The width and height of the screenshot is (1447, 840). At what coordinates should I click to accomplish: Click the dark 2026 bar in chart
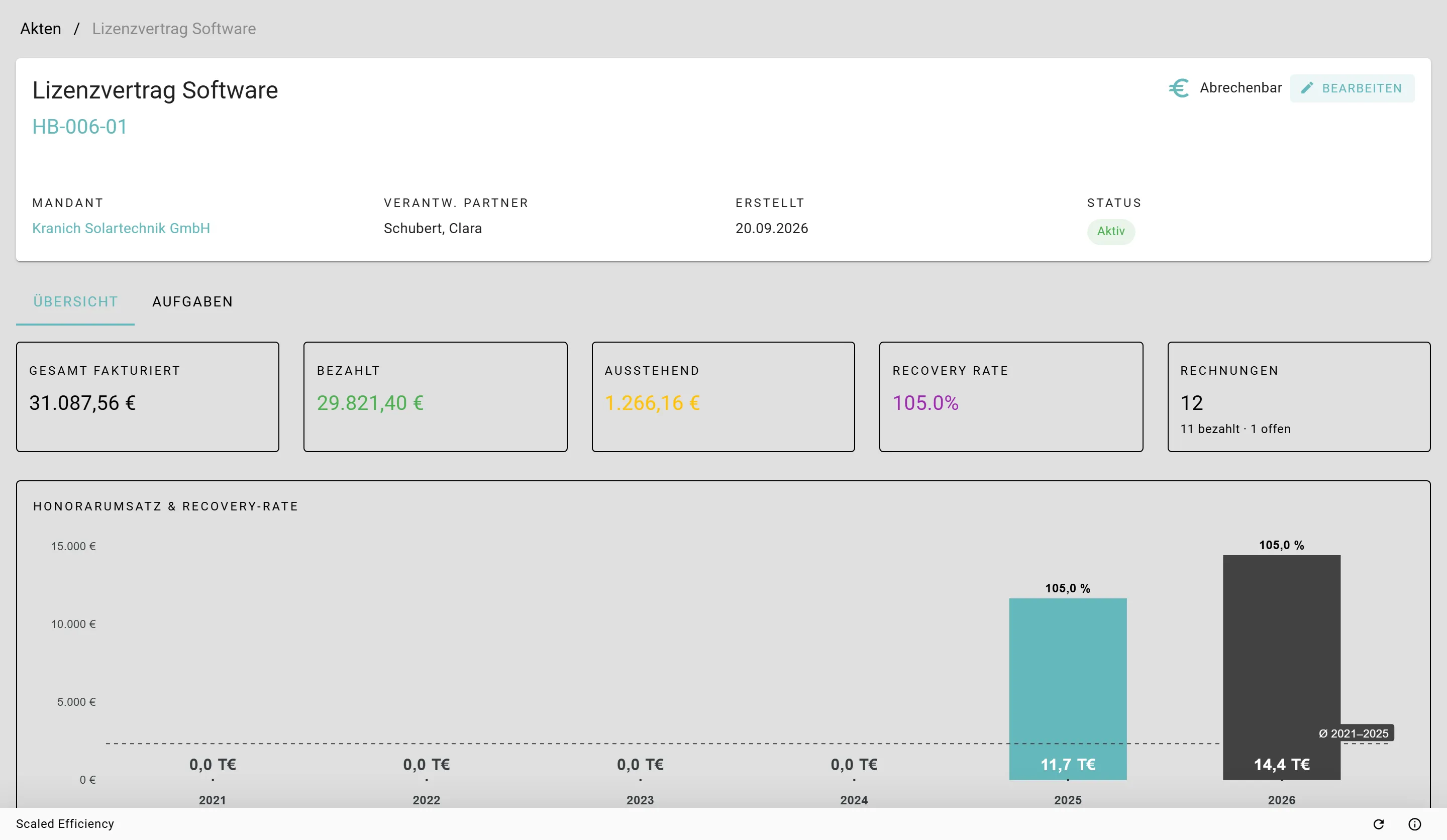(1281, 667)
